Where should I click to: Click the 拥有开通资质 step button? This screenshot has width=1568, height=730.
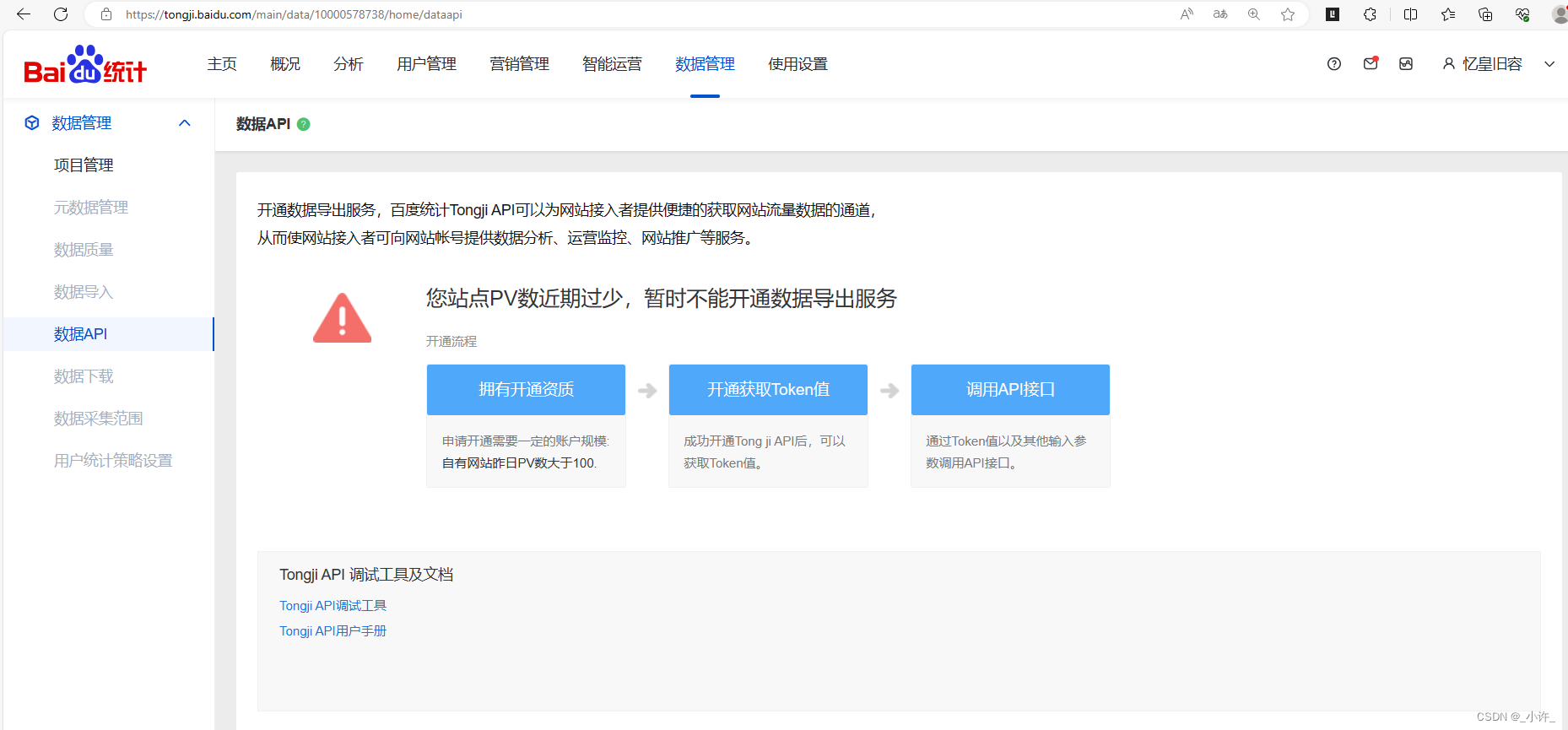[526, 390]
